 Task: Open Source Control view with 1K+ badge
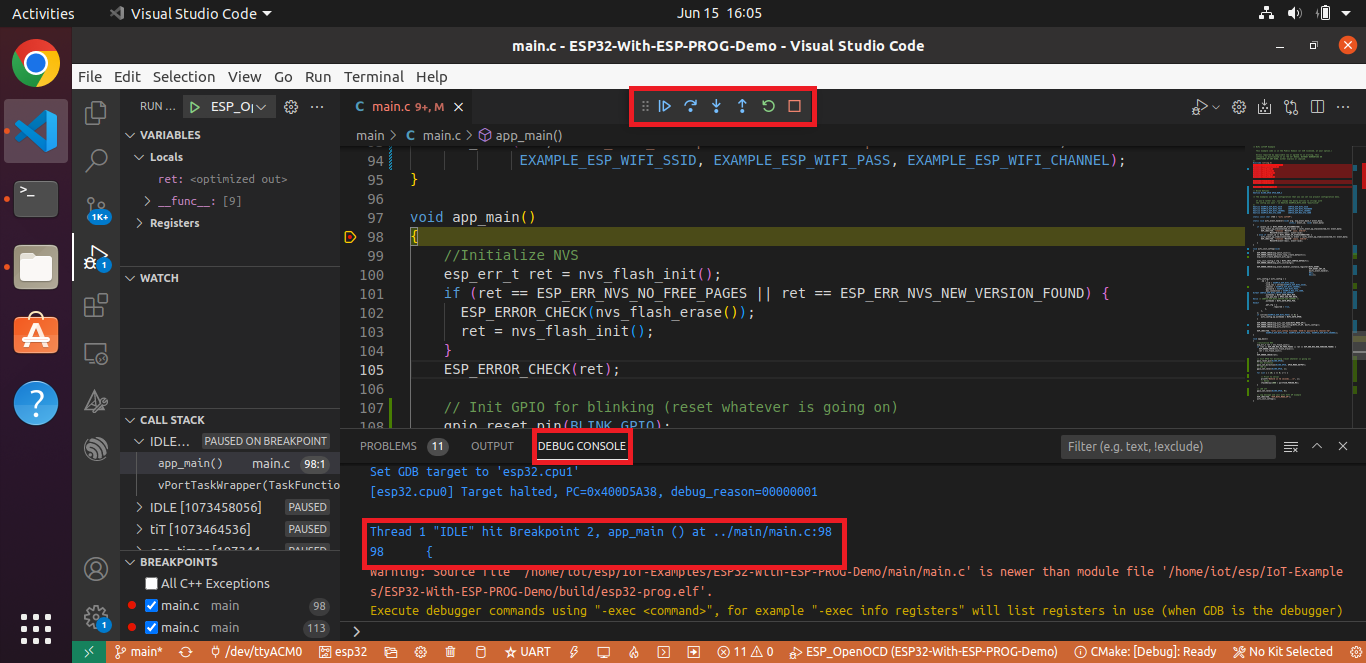(x=96, y=207)
